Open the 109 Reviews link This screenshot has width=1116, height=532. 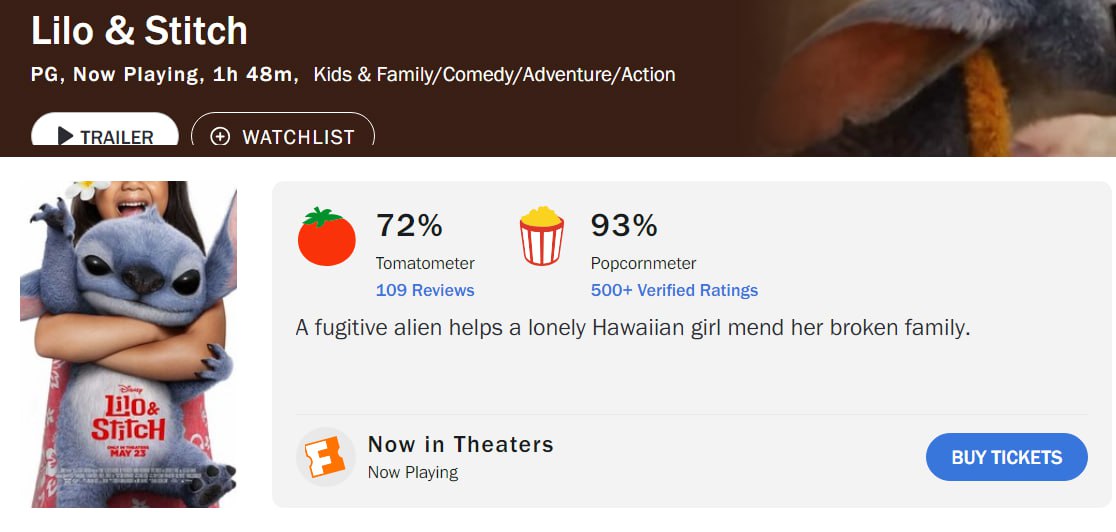(425, 290)
